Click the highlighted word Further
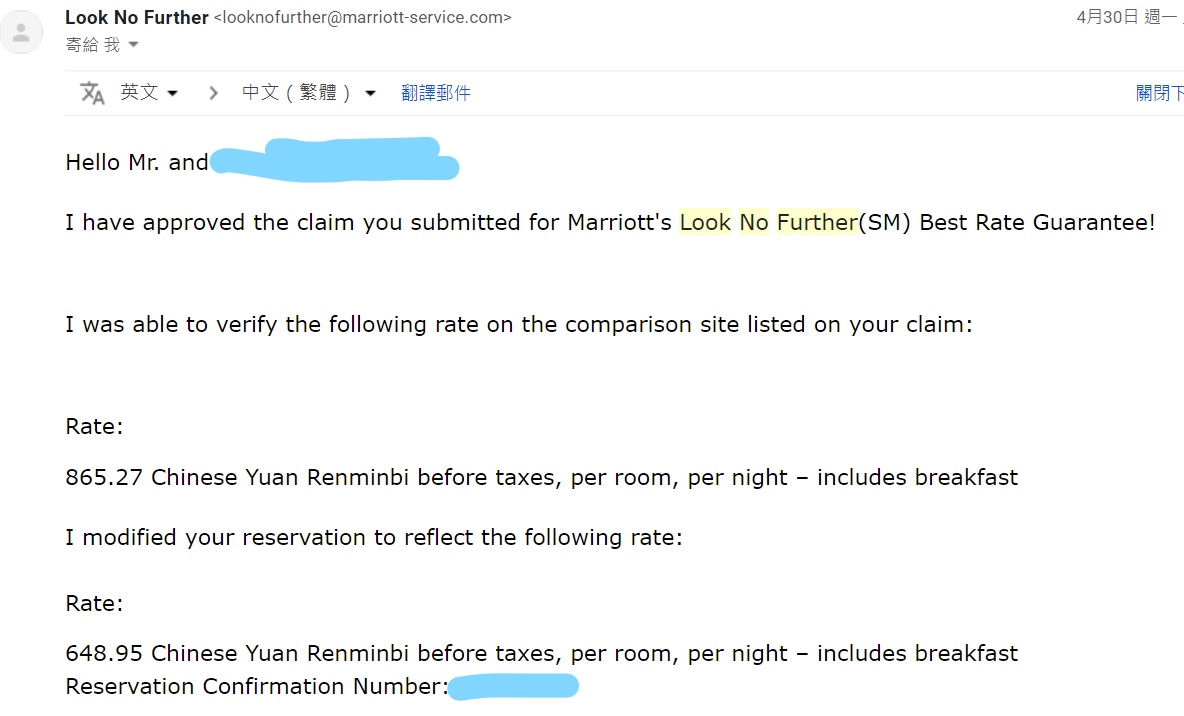1184x716 pixels. [x=817, y=222]
